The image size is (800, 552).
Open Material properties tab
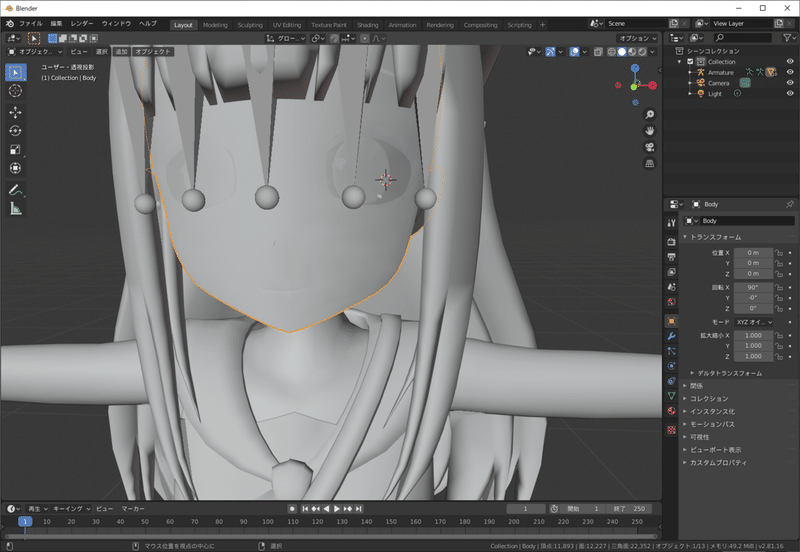tap(671, 411)
